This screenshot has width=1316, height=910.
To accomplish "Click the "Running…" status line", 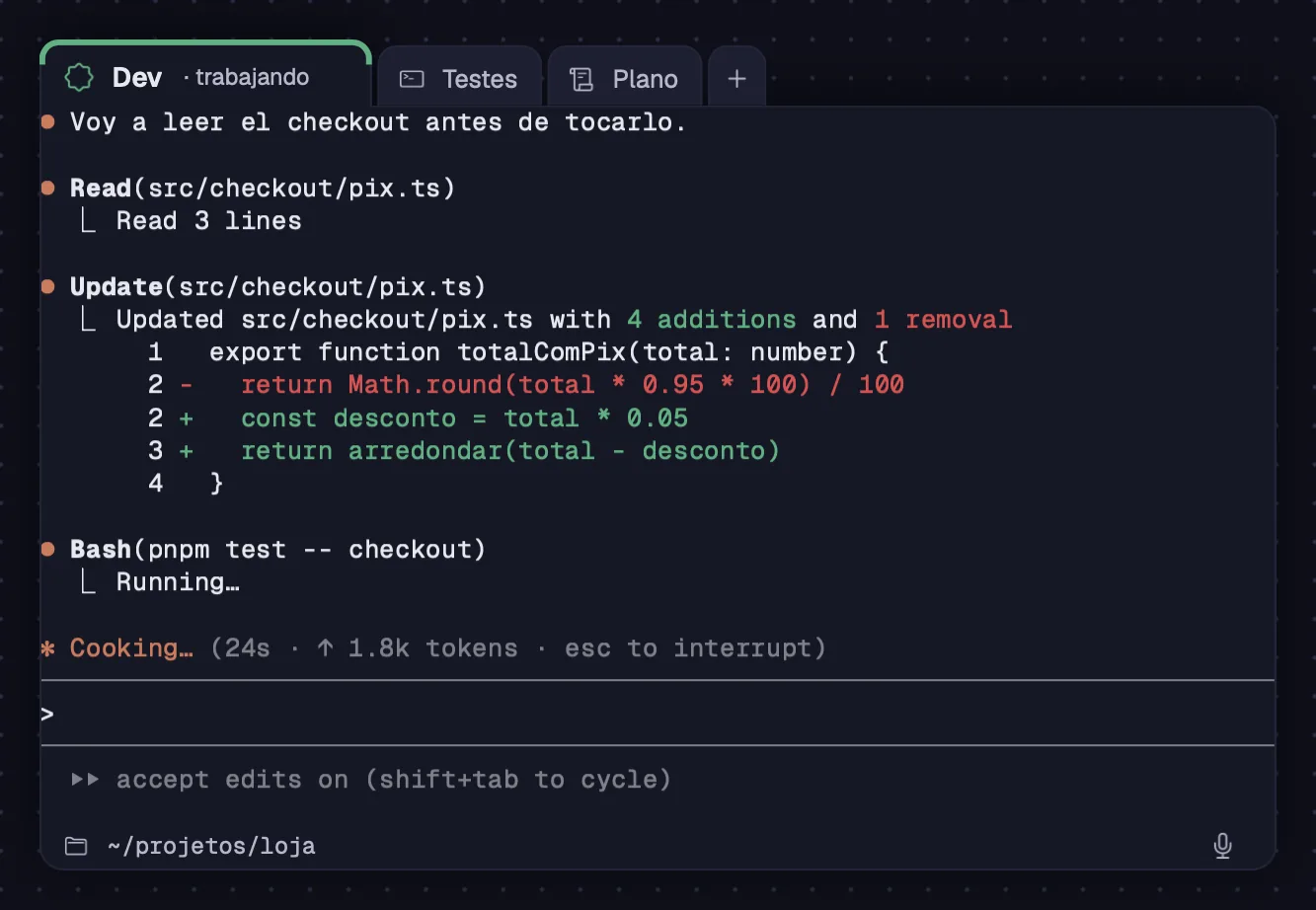I will 178,582.
